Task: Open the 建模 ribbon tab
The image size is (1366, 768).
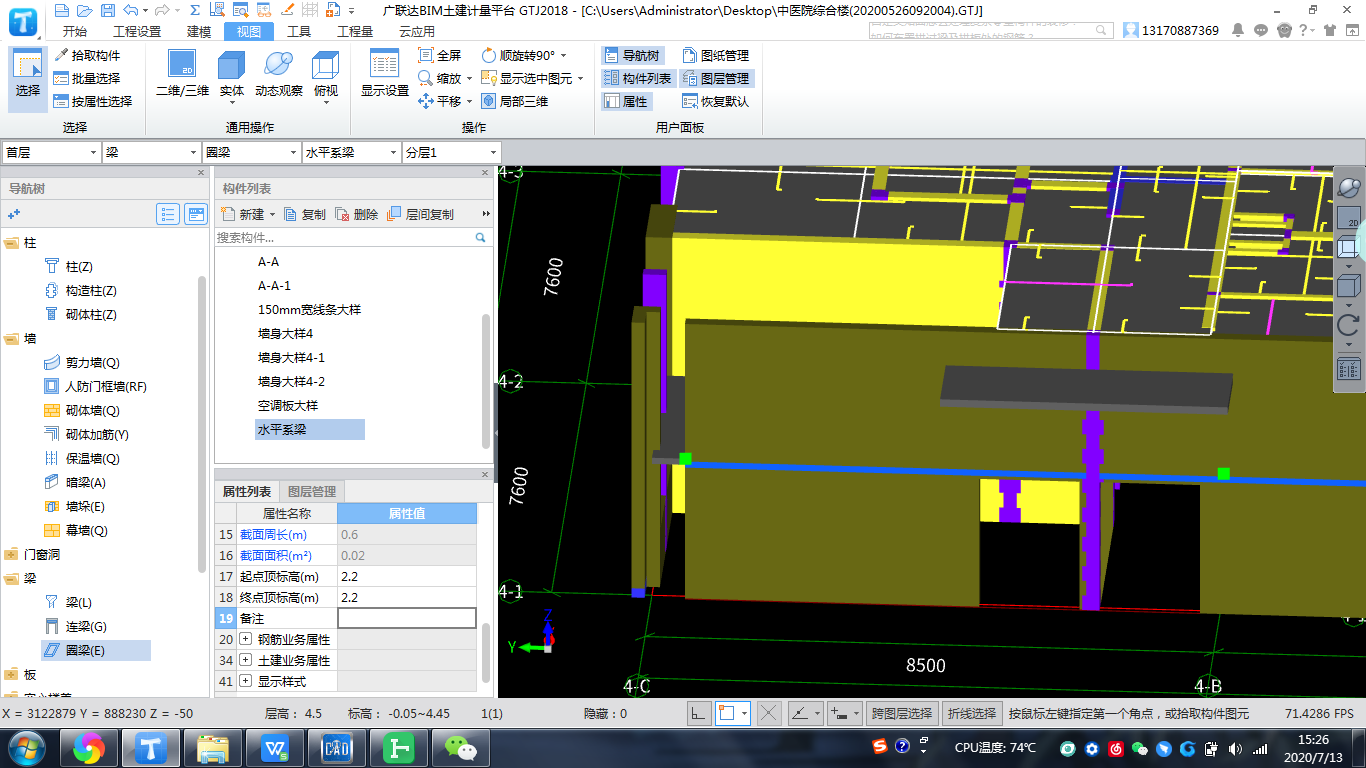Action: click(x=199, y=31)
